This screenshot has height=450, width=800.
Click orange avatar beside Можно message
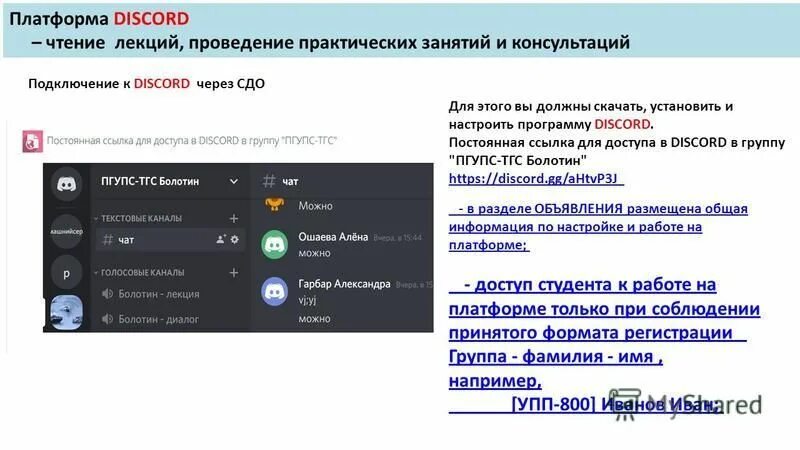tap(274, 205)
